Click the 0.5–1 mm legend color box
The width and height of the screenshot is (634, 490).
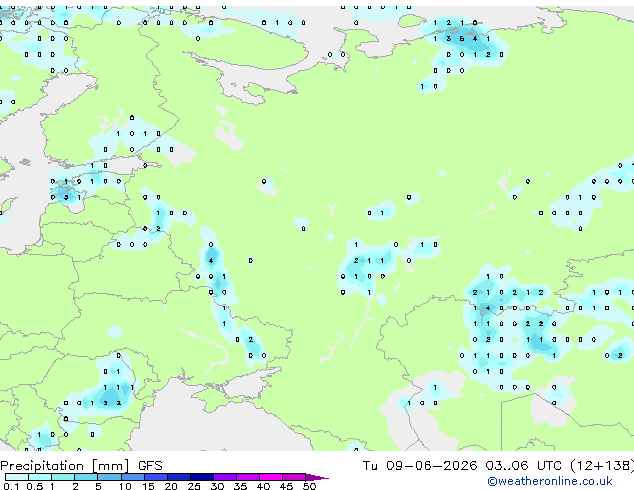pos(40,477)
